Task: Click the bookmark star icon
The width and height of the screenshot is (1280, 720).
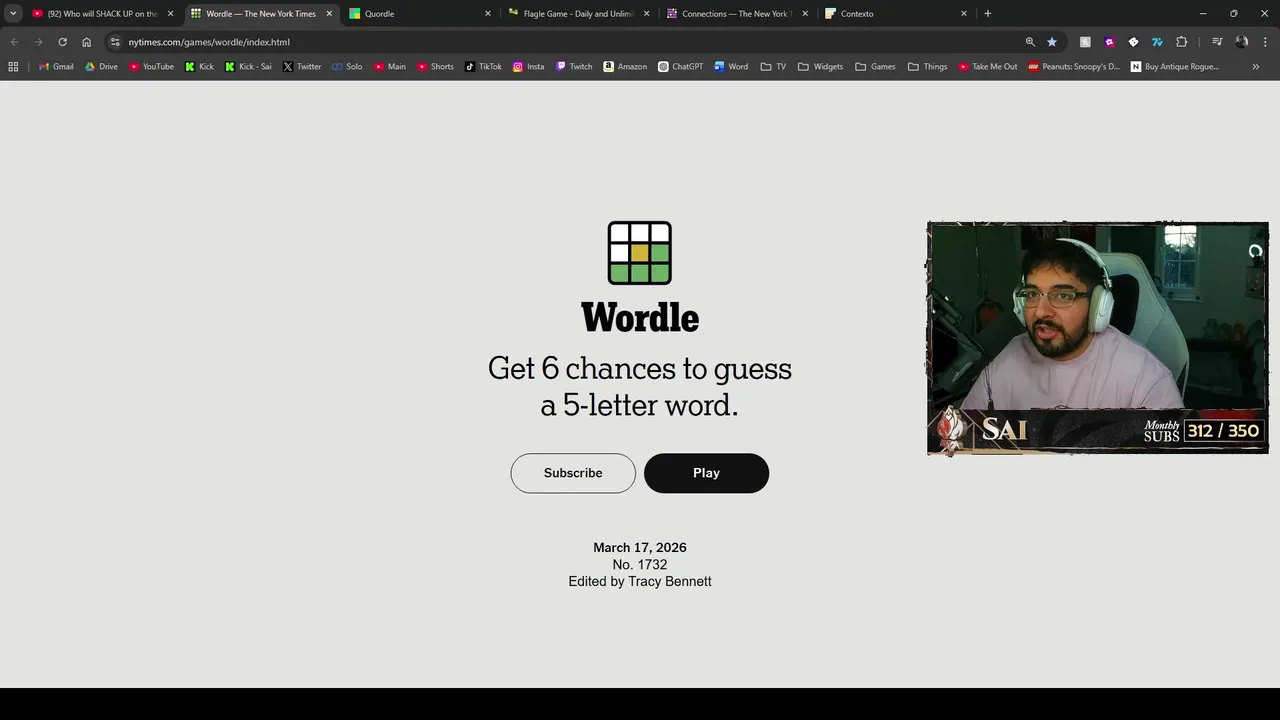Action: [1052, 42]
